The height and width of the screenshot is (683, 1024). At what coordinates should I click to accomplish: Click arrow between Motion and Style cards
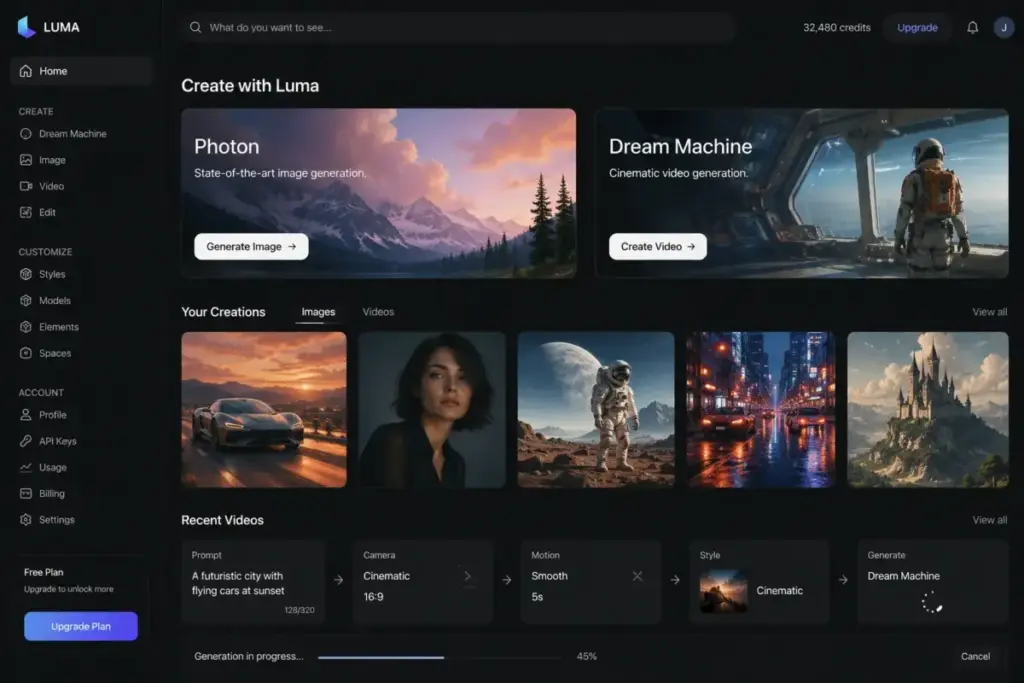[675, 580]
